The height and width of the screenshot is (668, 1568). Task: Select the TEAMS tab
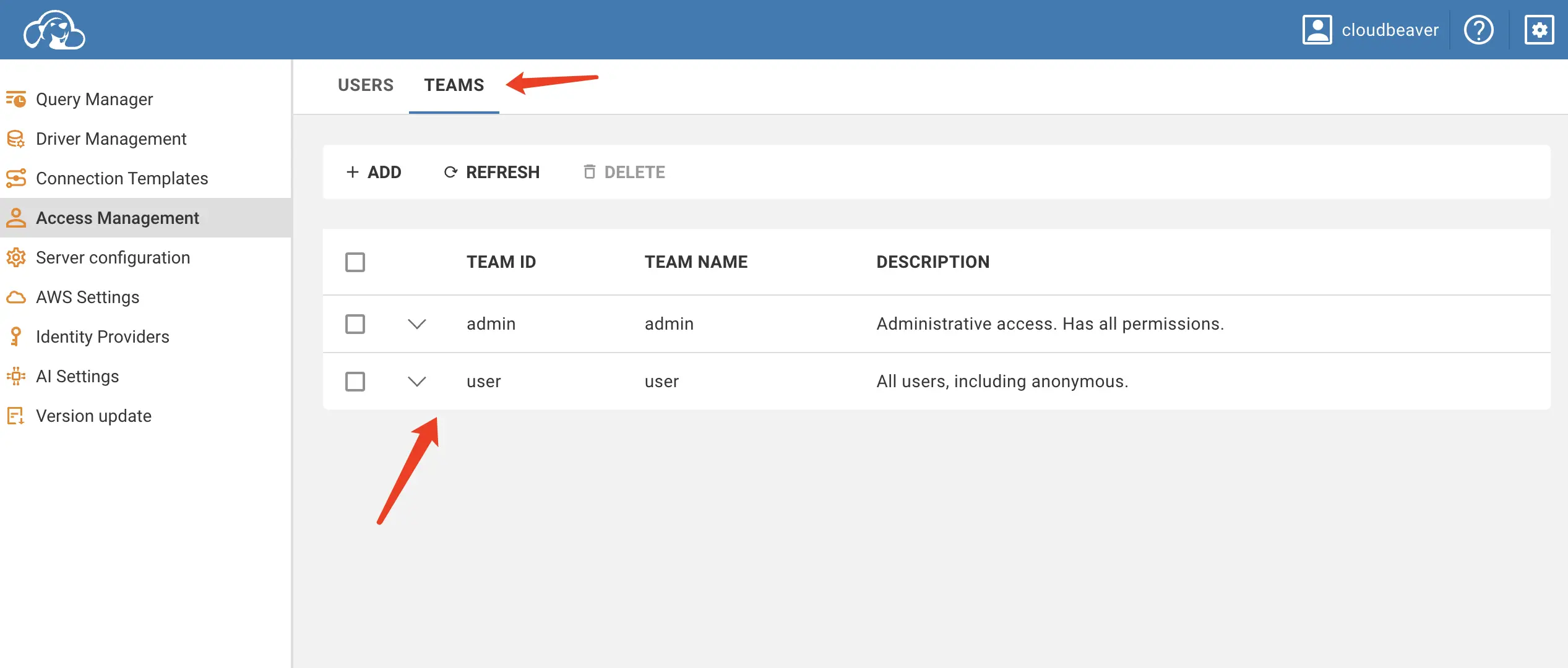coord(454,85)
